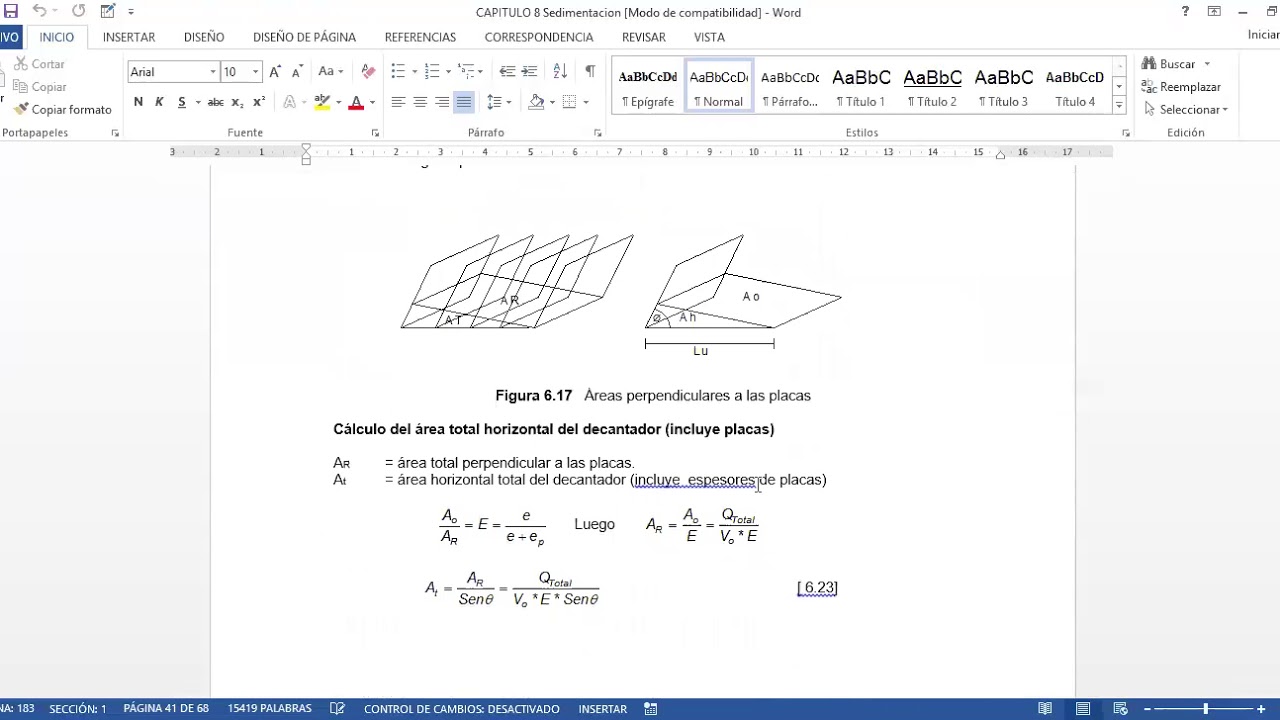Image resolution: width=1280 pixels, height=720 pixels.
Task: Switch to the read mode view in the status bar
Action: tap(1045, 709)
